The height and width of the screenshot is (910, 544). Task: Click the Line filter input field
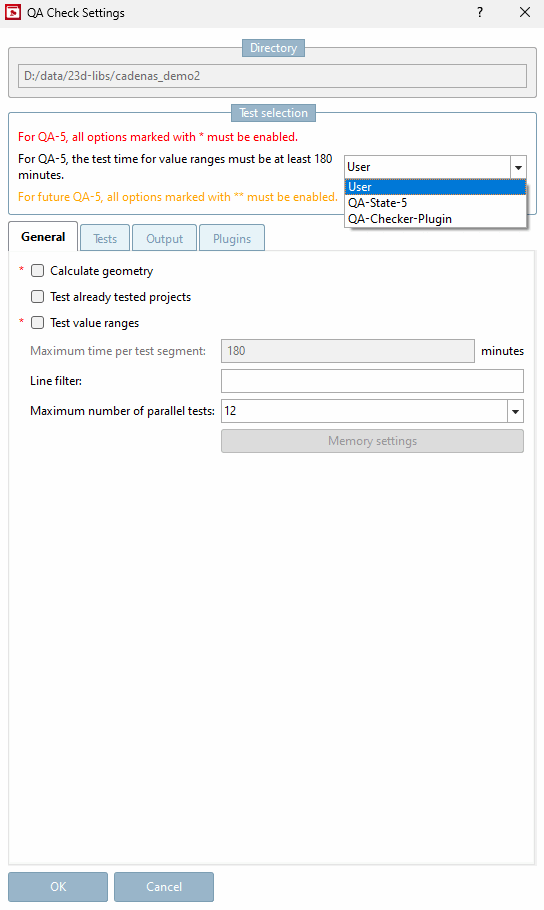tap(372, 381)
